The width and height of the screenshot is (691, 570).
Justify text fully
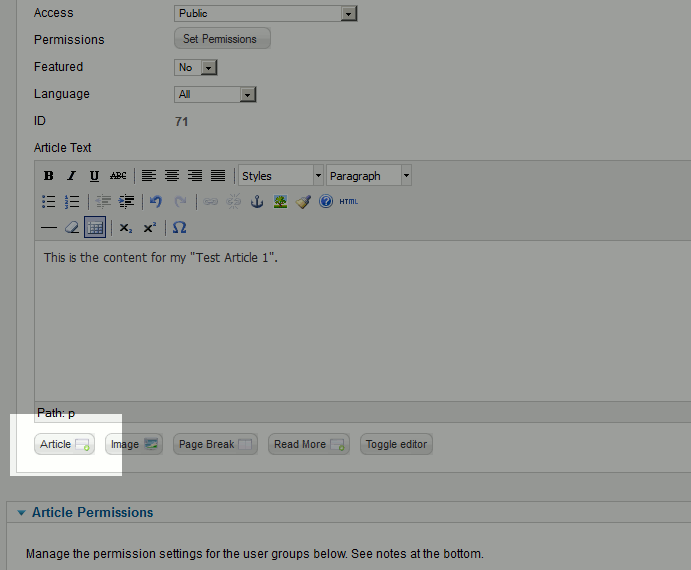point(218,176)
